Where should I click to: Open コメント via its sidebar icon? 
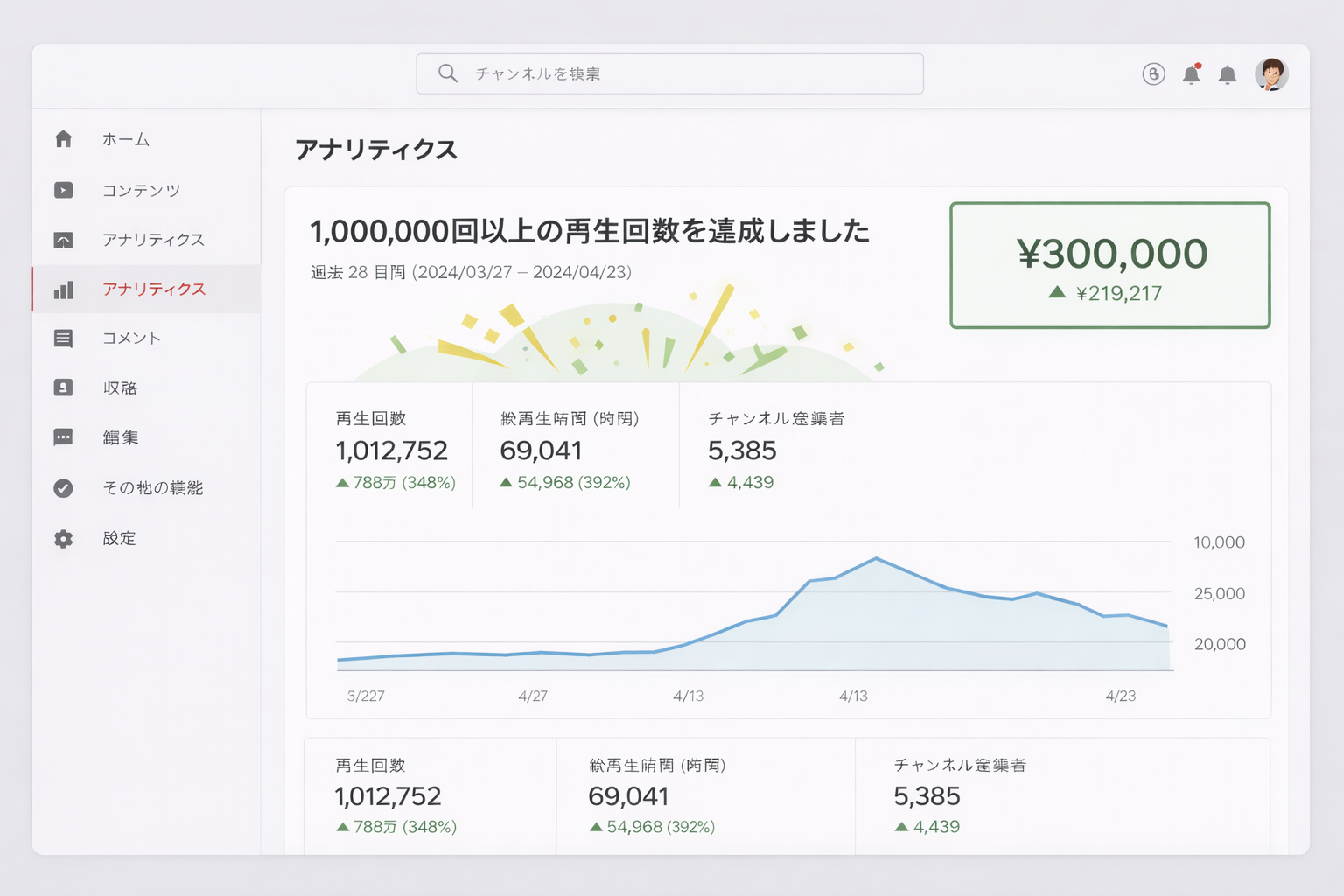coord(64,339)
